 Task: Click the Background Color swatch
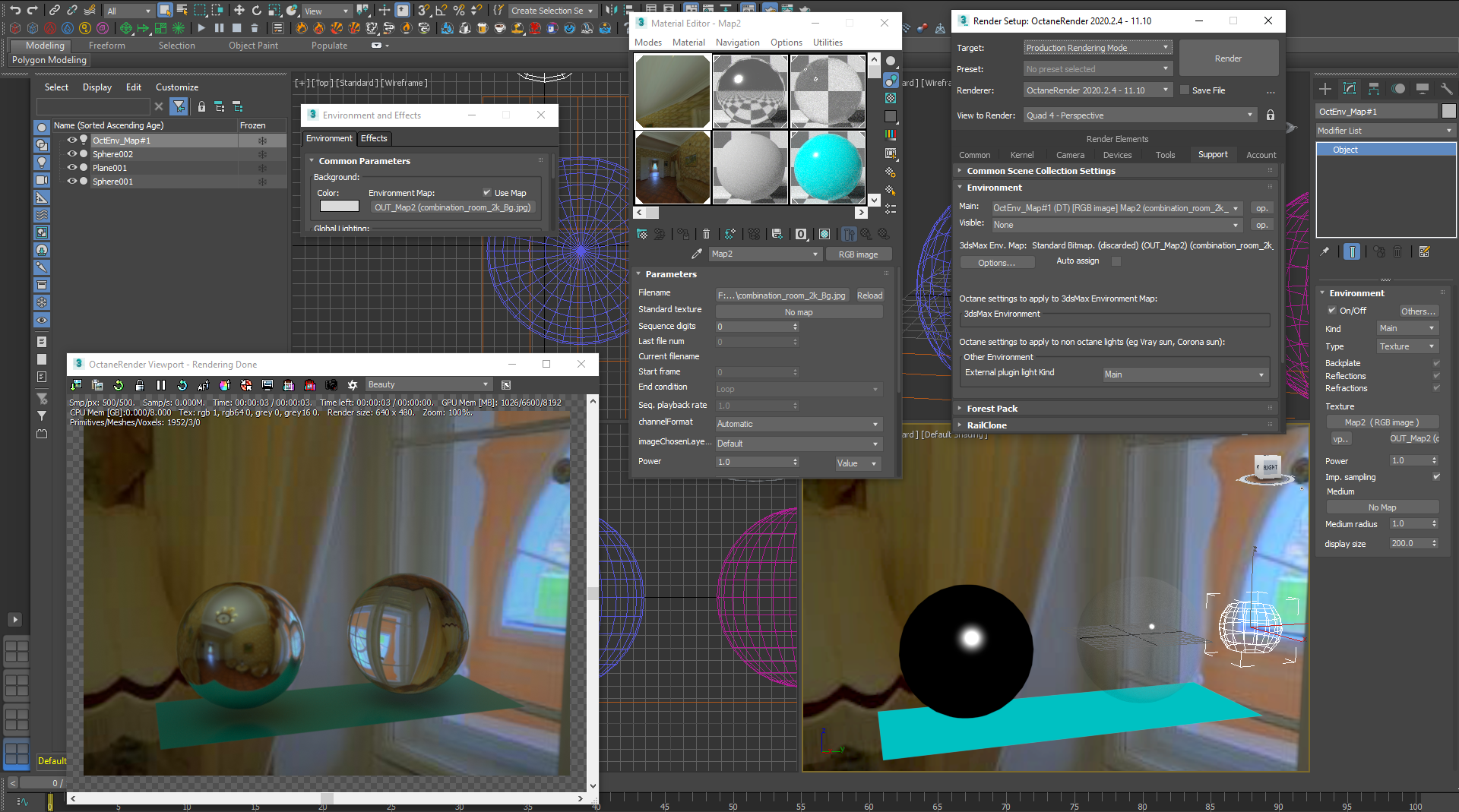(x=340, y=207)
